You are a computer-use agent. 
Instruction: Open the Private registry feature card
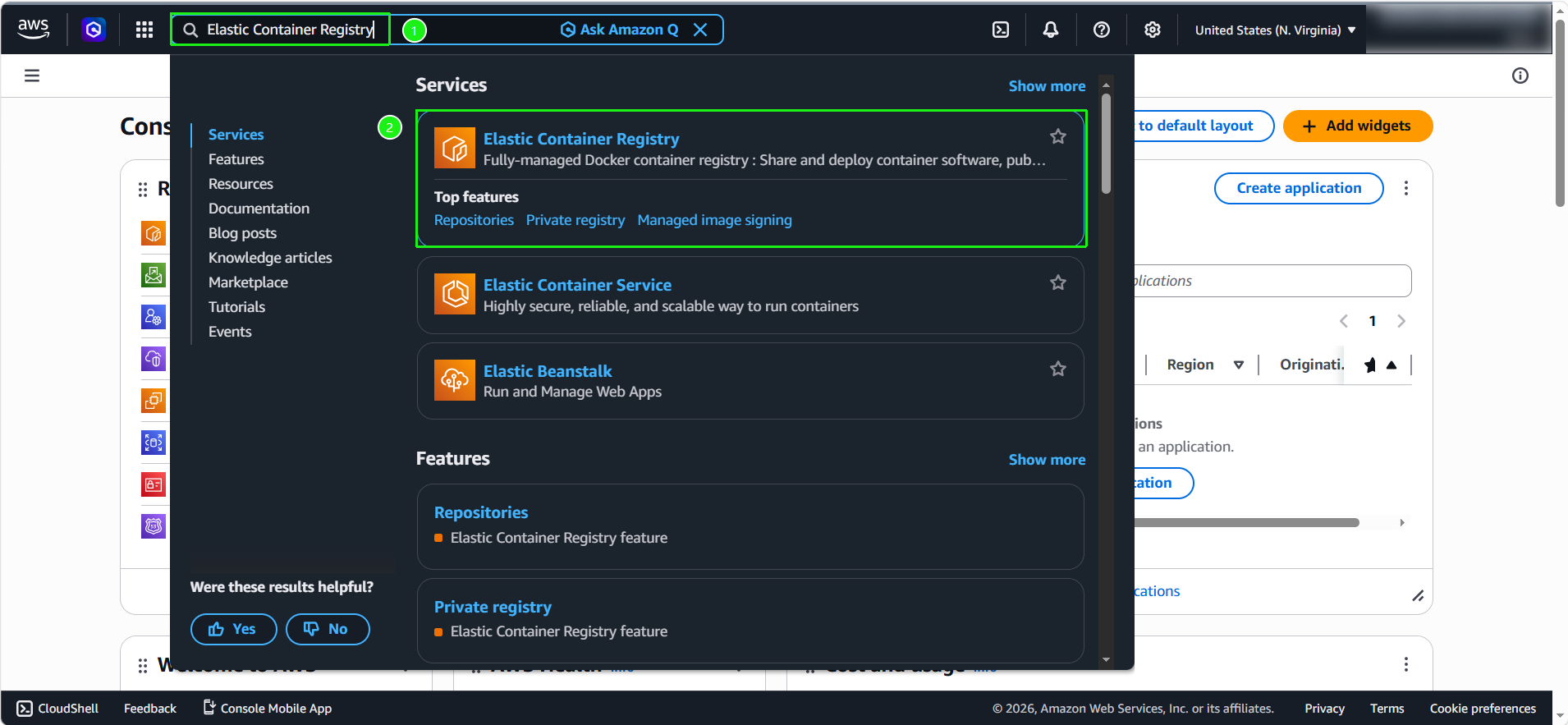coord(750,621)
